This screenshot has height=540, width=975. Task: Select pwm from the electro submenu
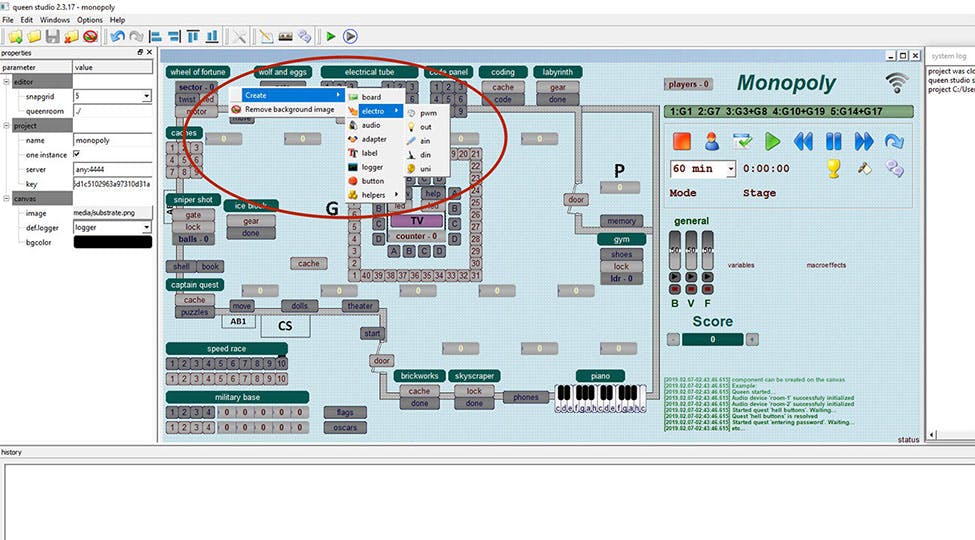(x=428, y=113)
